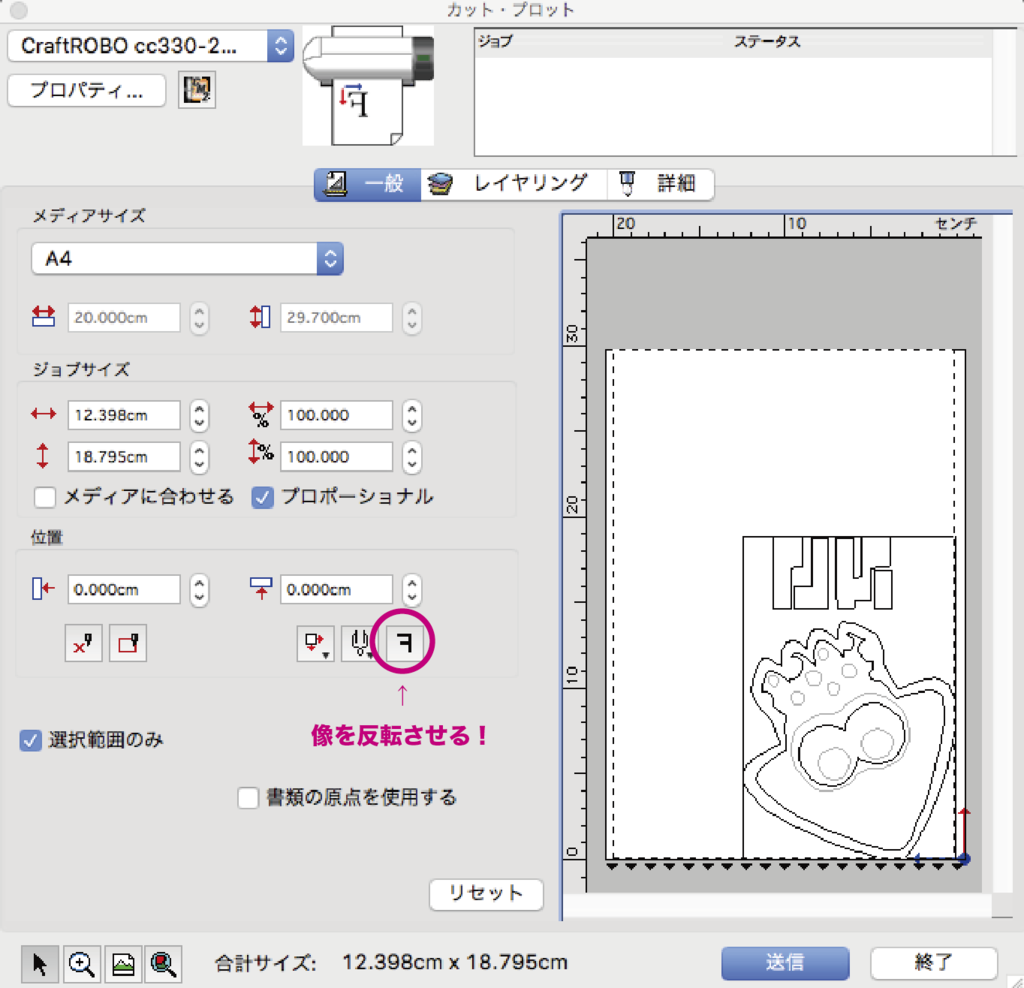Click the job width stepper arrows
This screenshot has height=988, width=1024.
pyautogui.click(x=199, y=416)
